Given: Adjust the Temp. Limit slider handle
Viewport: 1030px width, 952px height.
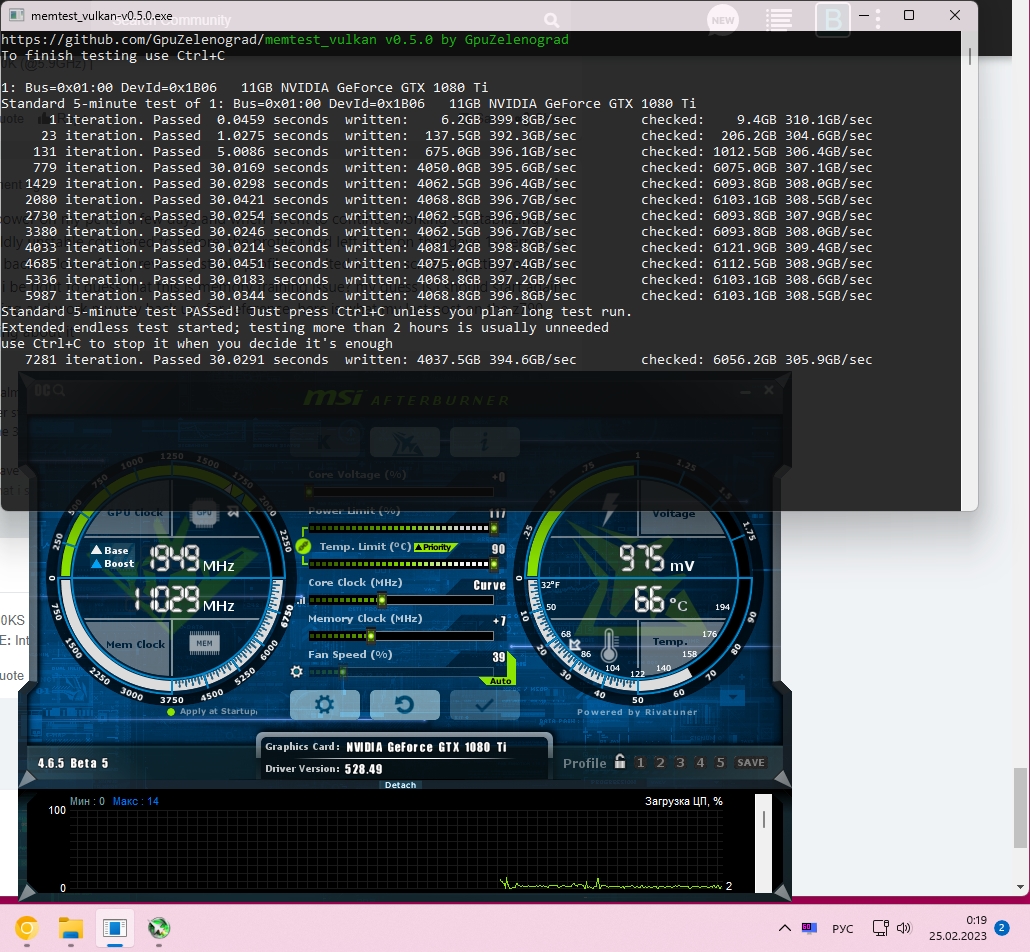Looking at the screenshot, I should 493,564.
